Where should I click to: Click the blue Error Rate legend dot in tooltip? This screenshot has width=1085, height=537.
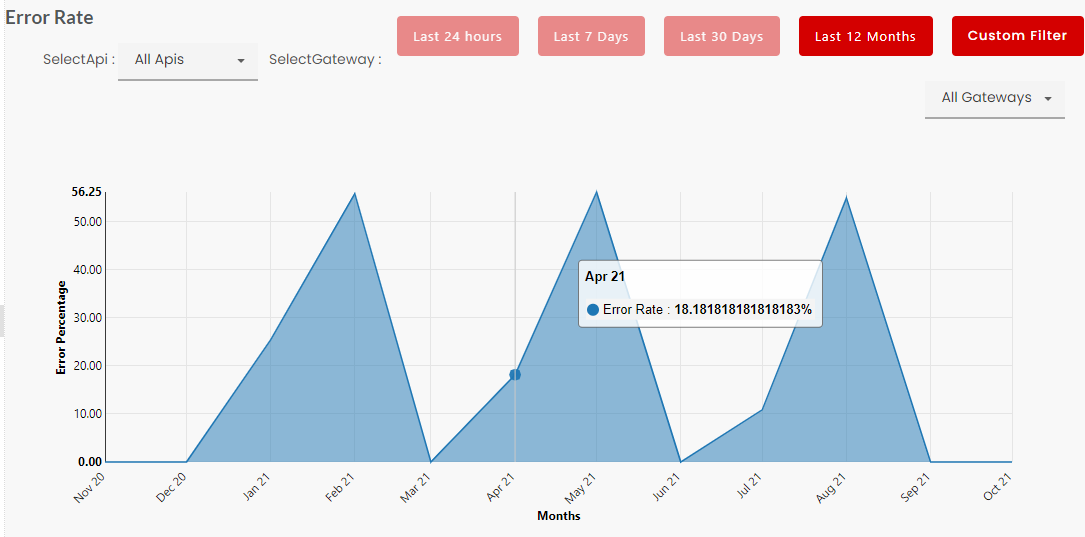pyautogui.click(x=592, y=310)
